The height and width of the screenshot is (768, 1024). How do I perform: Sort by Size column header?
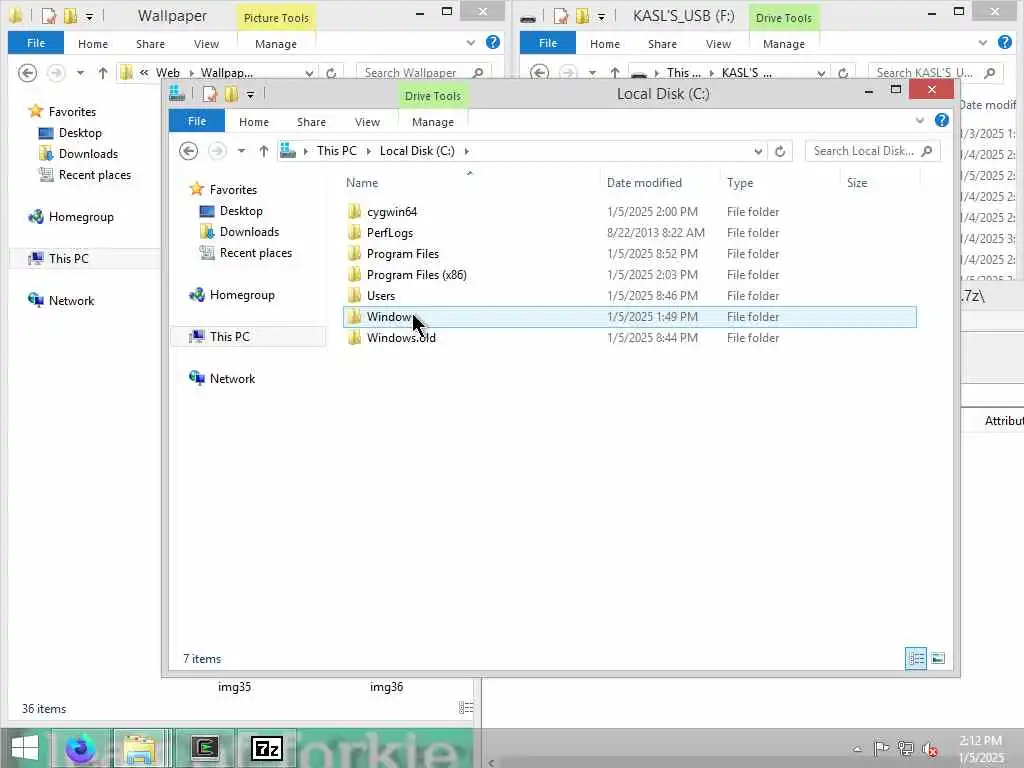pos(857,183)
